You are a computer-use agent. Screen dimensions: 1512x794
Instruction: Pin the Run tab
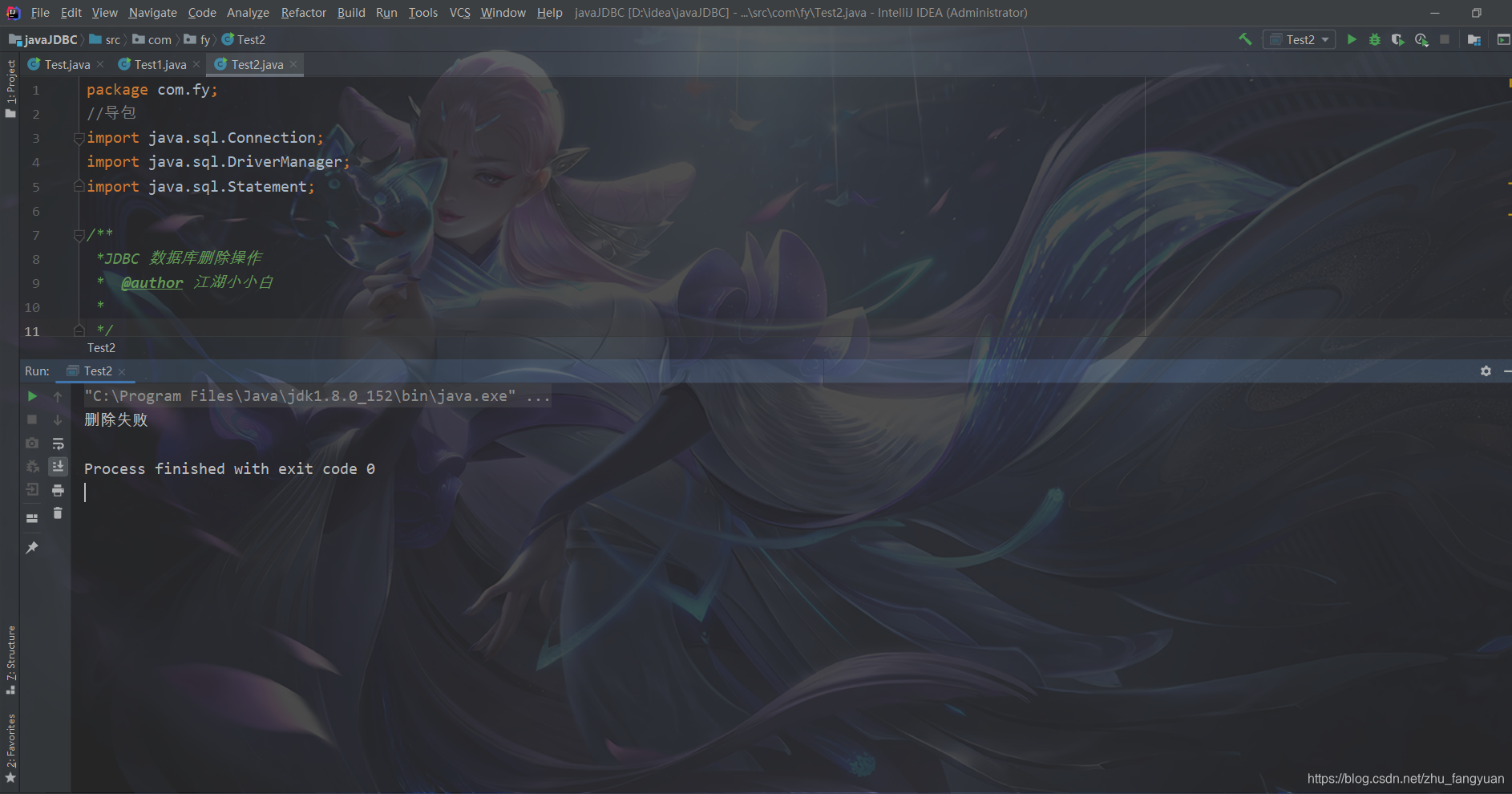pyautogui.click(x=32, y=547)
